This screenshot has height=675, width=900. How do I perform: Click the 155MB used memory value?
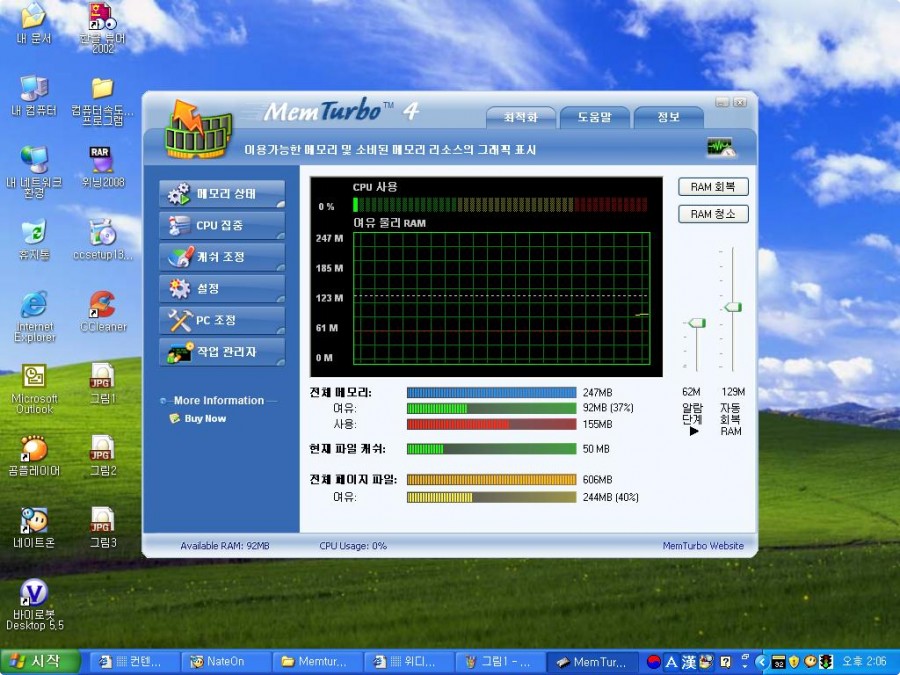pos(598,424)
